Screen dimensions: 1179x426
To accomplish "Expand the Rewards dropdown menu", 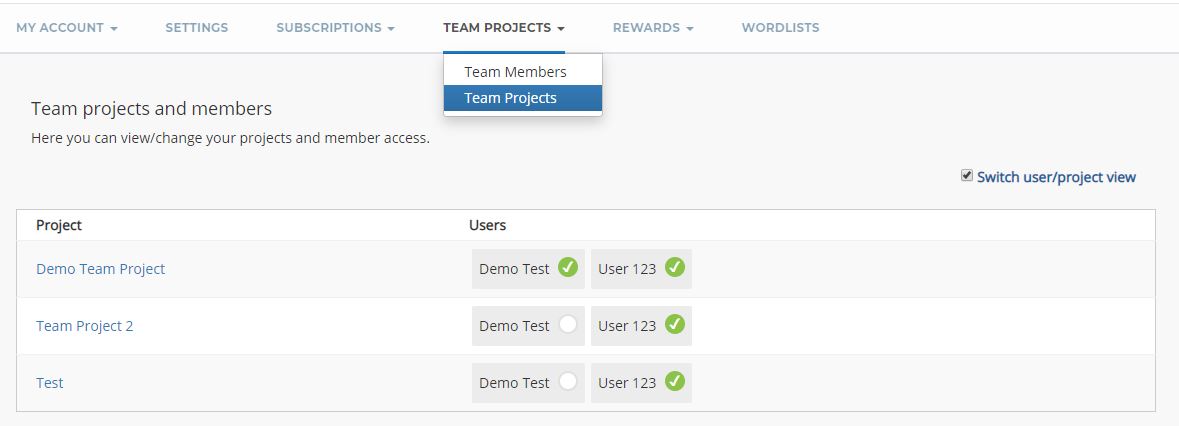I will pyautogui.click(x=653, y=28).
